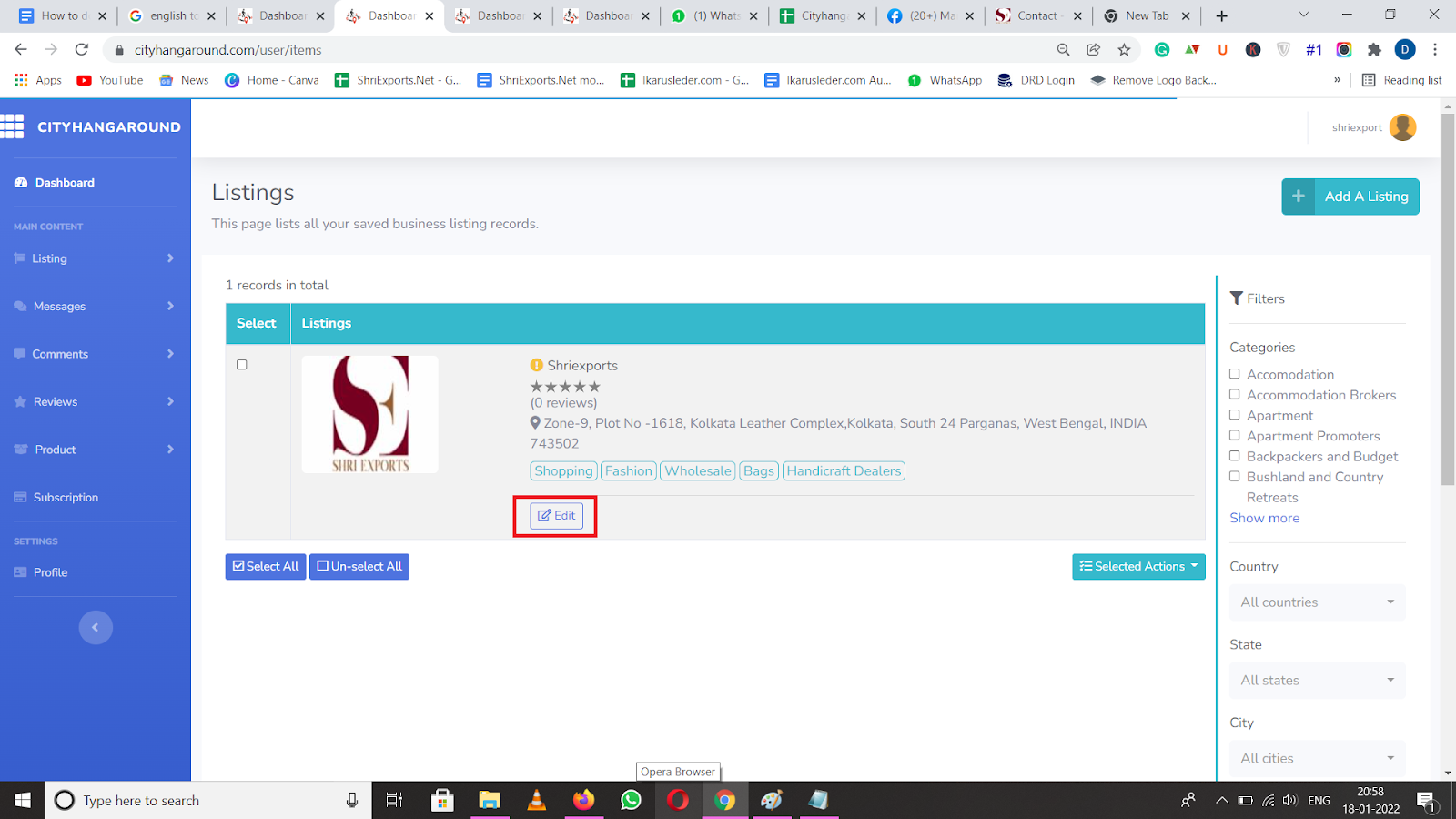Viewport: 1456px width, 819px height.
Task: Open the Windows notifications center icon
Action: pyautogui.click(x=1426, y=801)
